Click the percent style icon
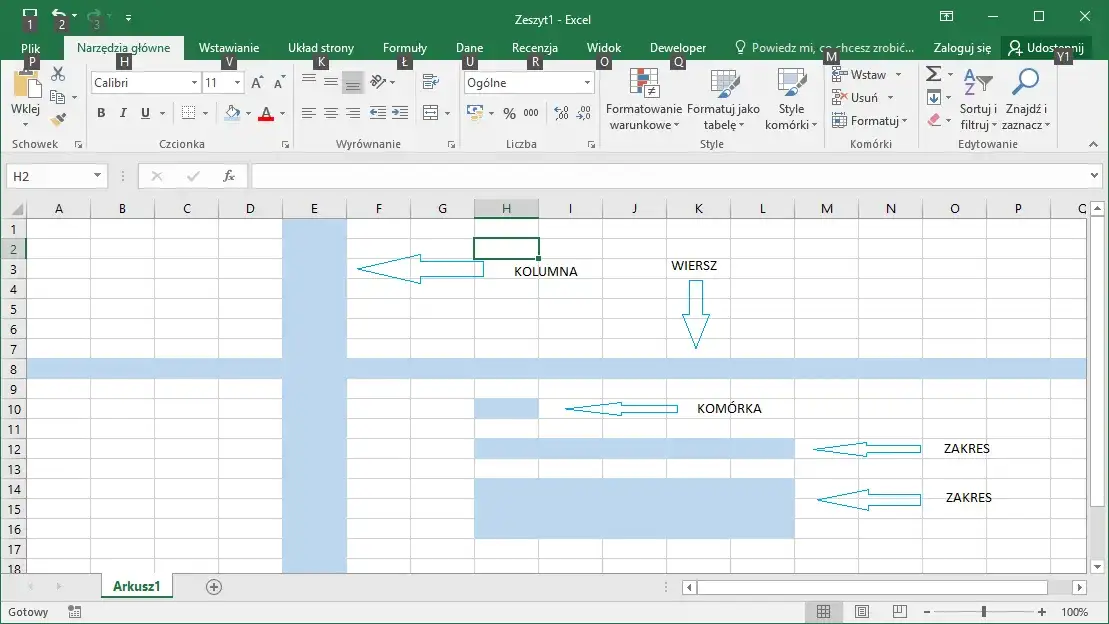Image resolution: width=1109 pixels, height=624 pixels. click(509, 113)
